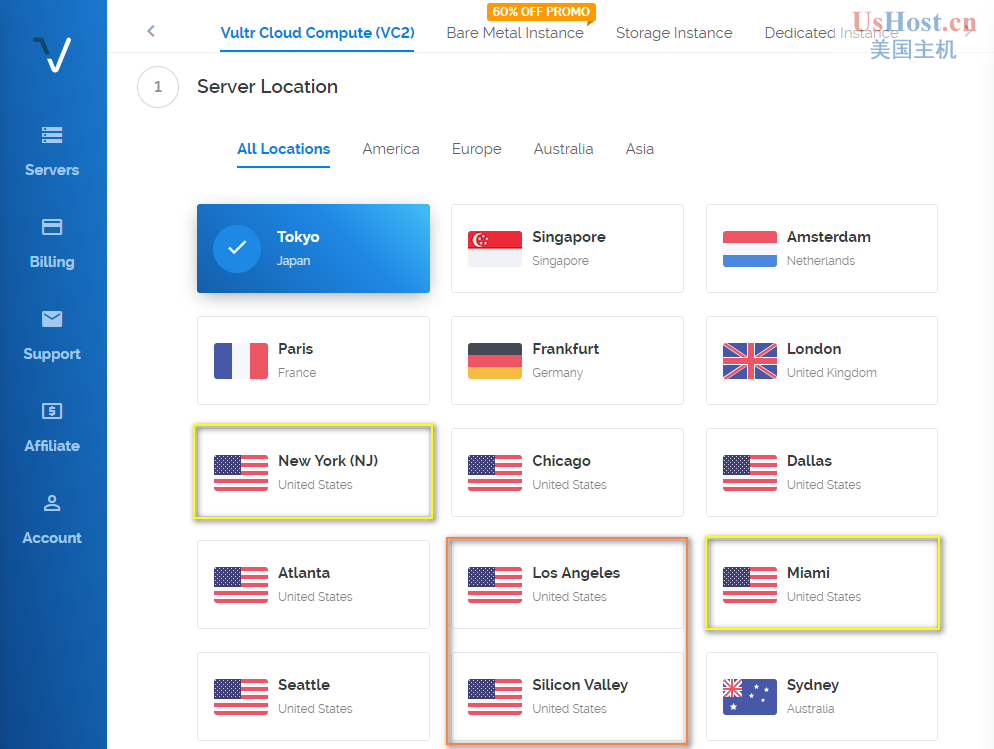Select the Singapore location card

coord(567,248)
